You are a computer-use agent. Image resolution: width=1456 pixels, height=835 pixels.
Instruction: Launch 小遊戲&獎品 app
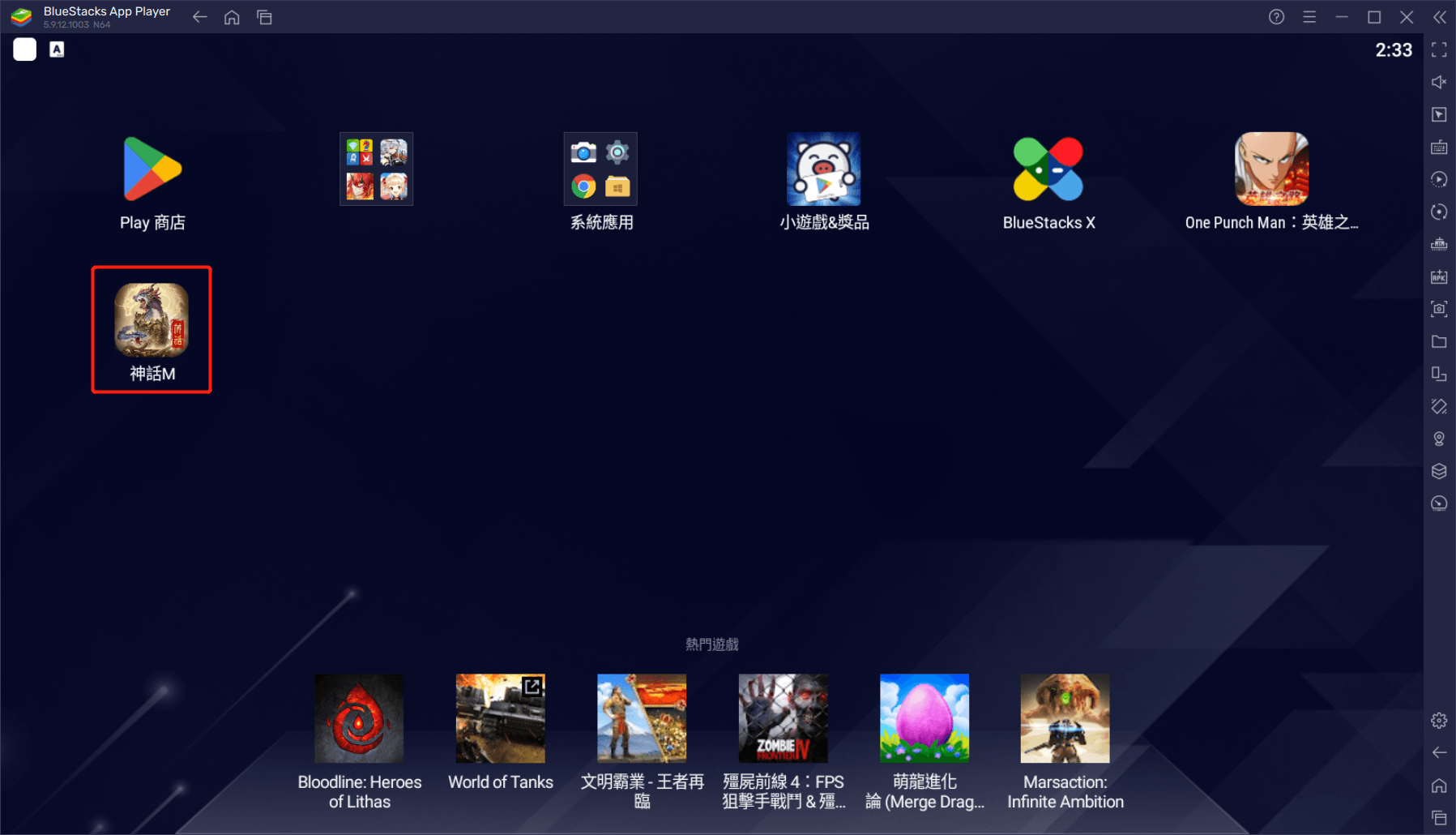[x=824, y=169]
